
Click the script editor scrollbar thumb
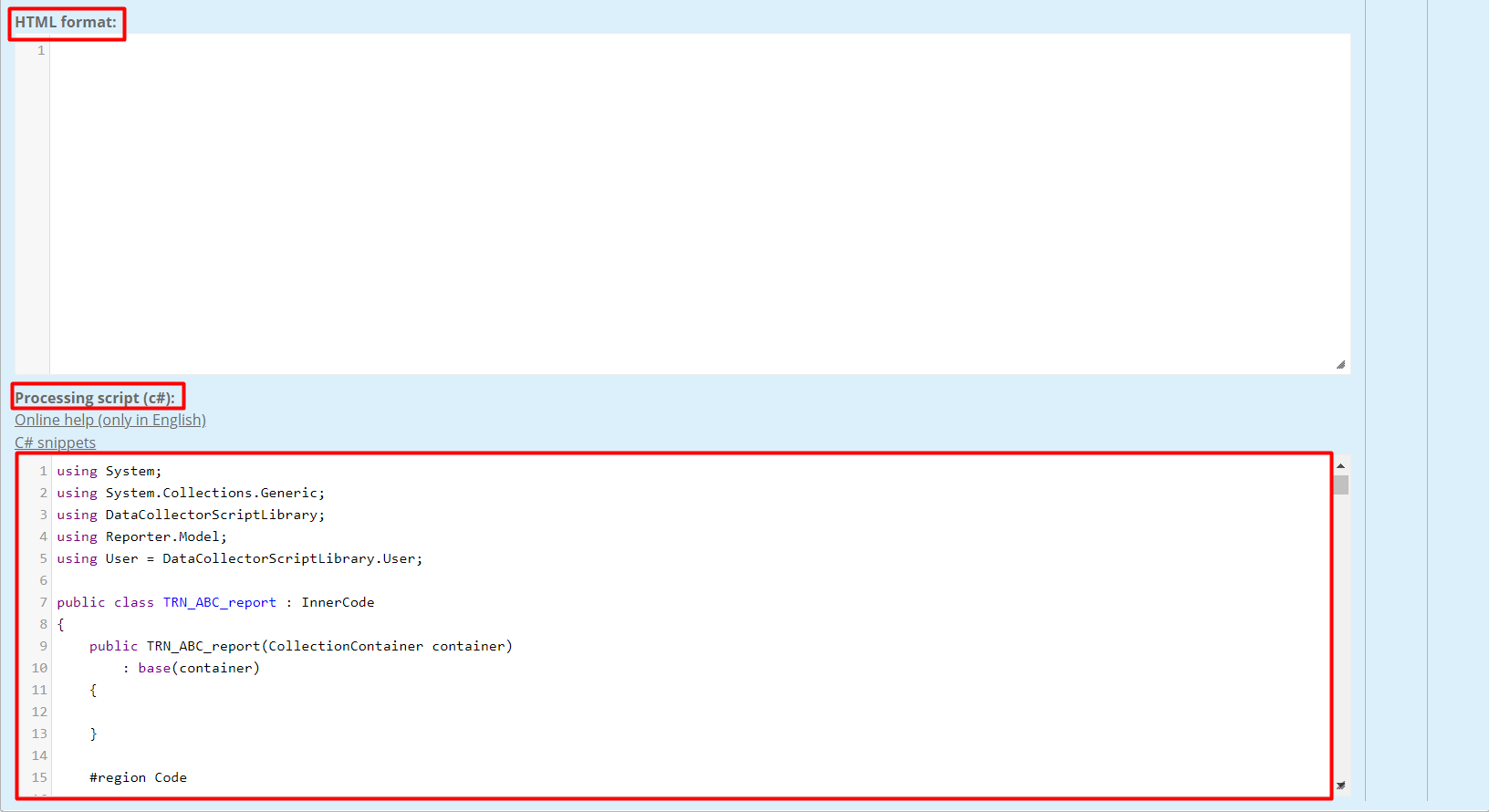(x=1340, y=484)
